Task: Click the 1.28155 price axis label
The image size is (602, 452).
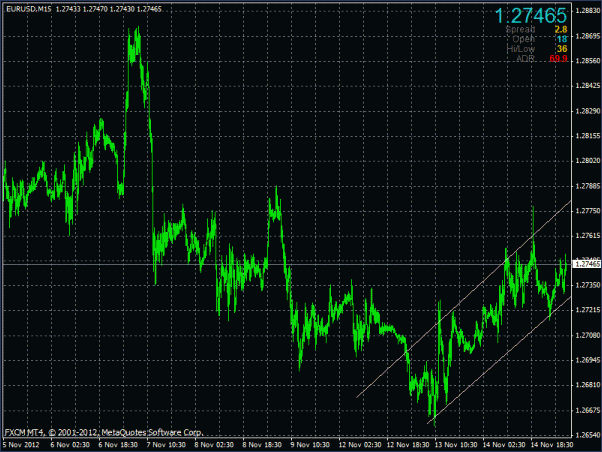Action: click(x=588, y=136)
